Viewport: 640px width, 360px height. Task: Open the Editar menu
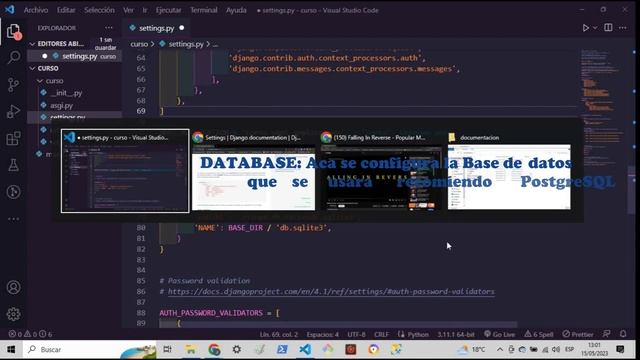tap(66, 10)
